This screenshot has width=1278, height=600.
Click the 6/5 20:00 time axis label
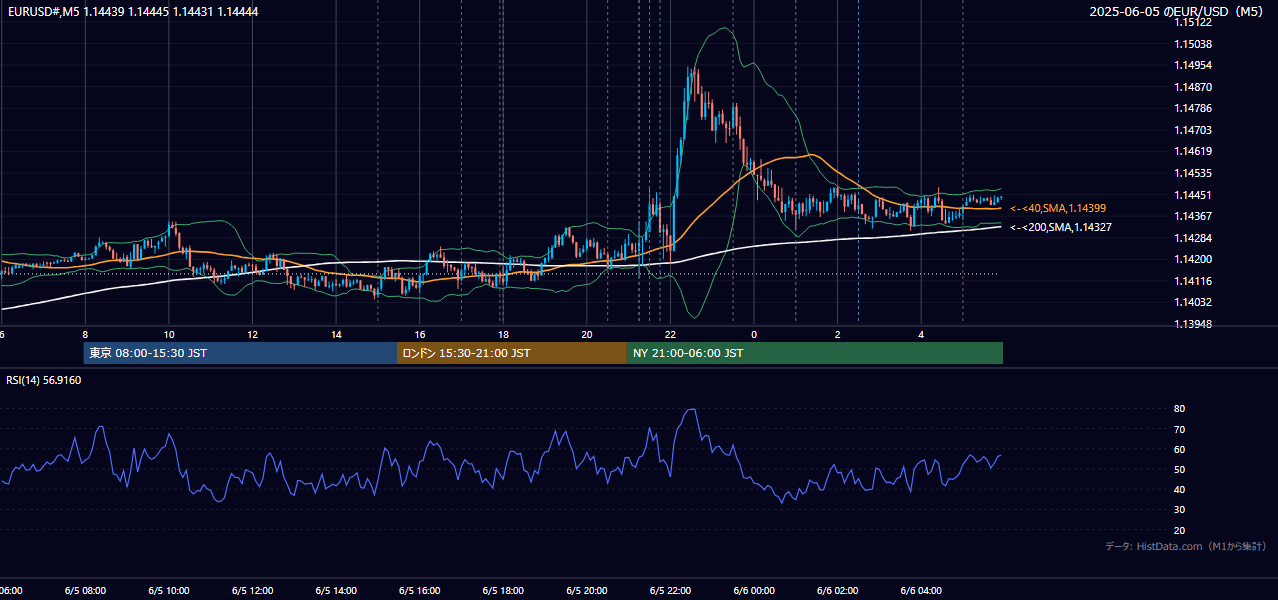click(587, 591)
